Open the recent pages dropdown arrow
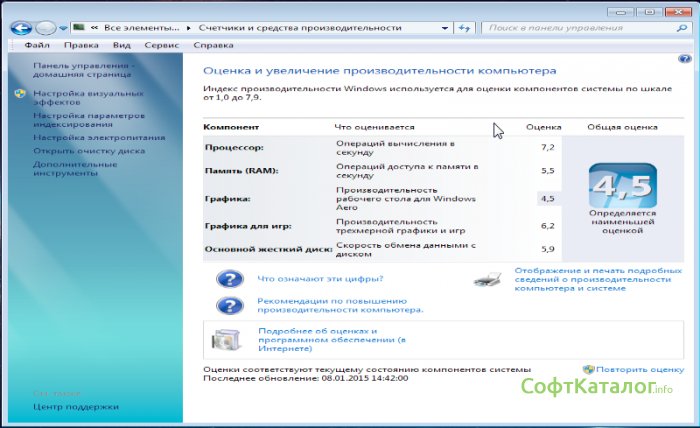700x428 pixels. [x=63, y=29]
